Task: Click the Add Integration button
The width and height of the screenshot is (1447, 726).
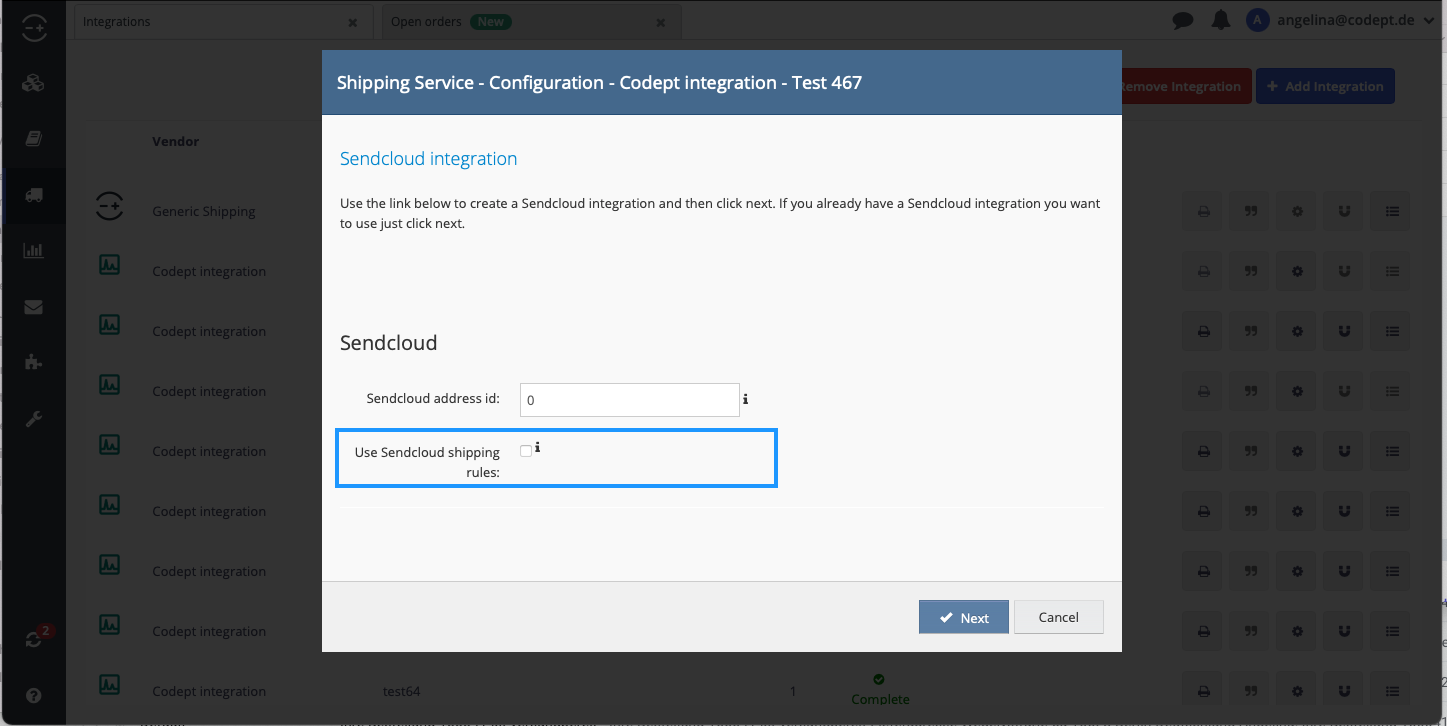Action: 1325,86
